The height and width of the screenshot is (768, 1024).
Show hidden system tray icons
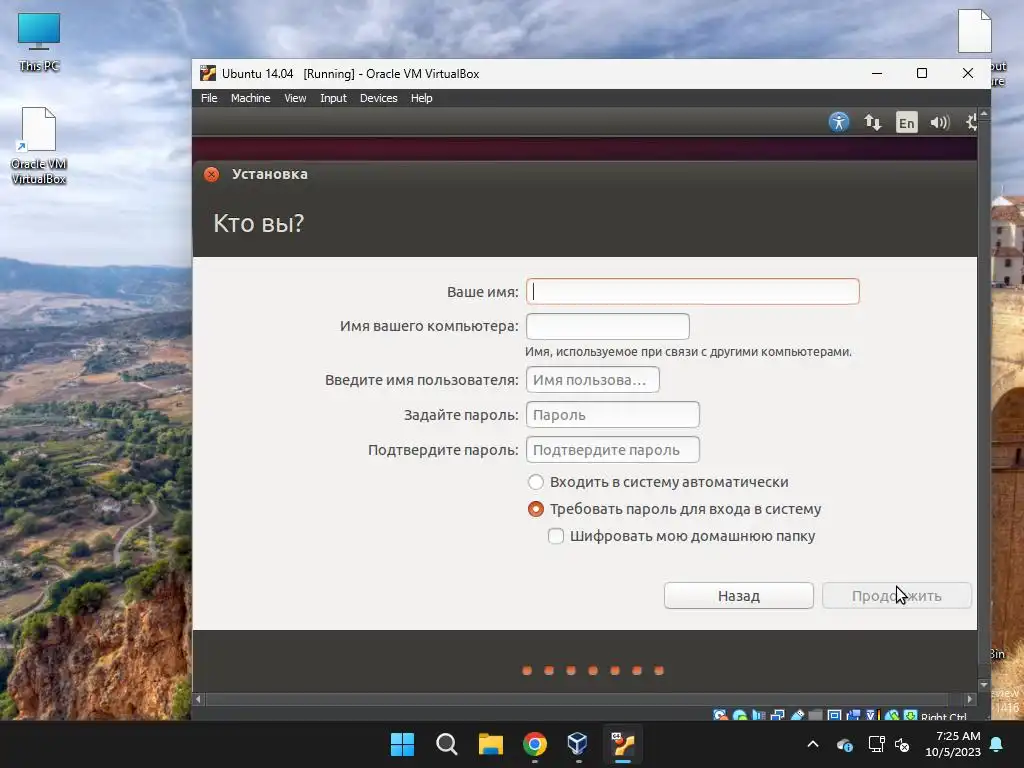coord(813,744)
